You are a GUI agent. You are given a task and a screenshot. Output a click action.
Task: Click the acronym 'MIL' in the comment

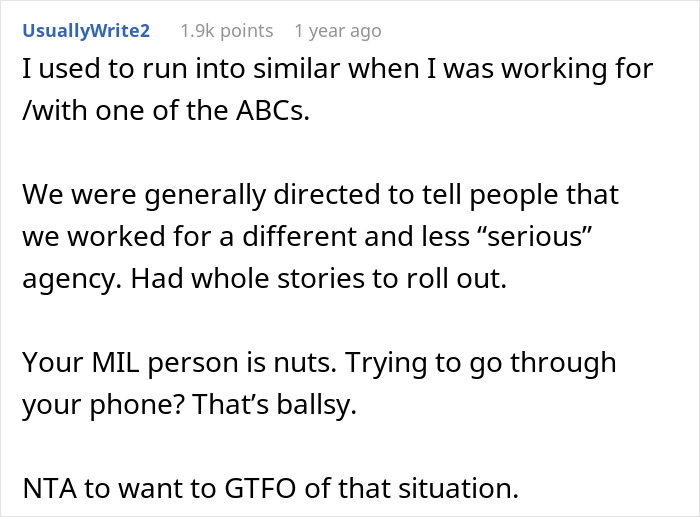click(x=115, y=362)
